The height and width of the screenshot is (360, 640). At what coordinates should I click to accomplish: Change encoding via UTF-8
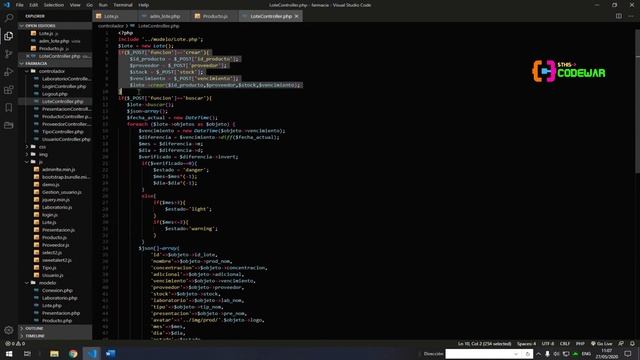548,344
